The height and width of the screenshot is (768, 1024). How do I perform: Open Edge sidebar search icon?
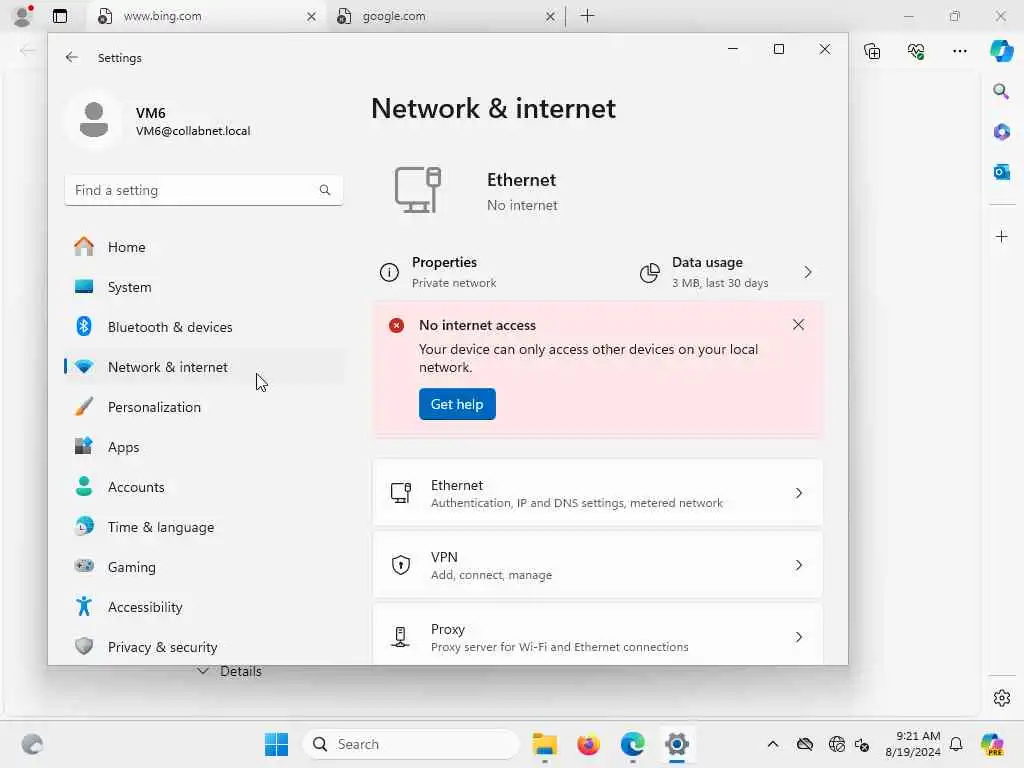tap(1001, 91)
